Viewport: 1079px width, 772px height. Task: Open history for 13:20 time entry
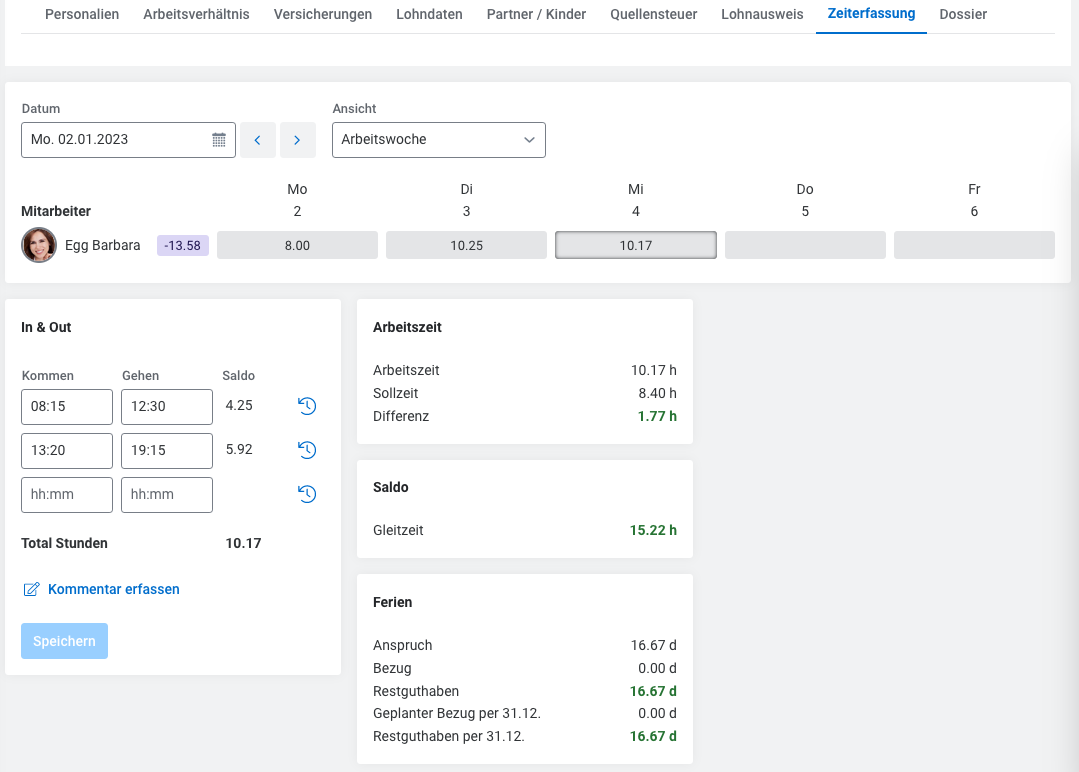point(307,450)
